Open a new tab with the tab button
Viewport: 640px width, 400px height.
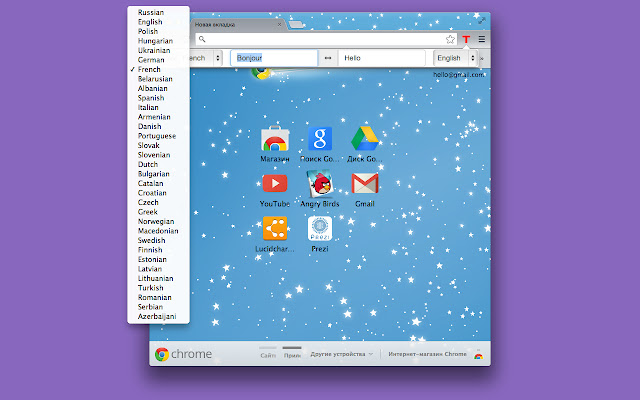coord(296,24)
